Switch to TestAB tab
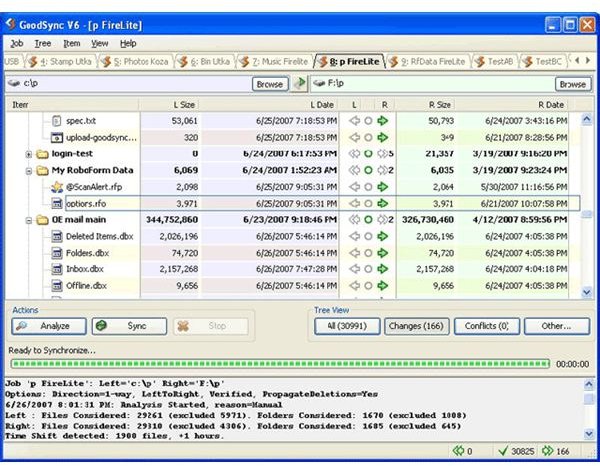600x466 pixels. tap(495, 62)
